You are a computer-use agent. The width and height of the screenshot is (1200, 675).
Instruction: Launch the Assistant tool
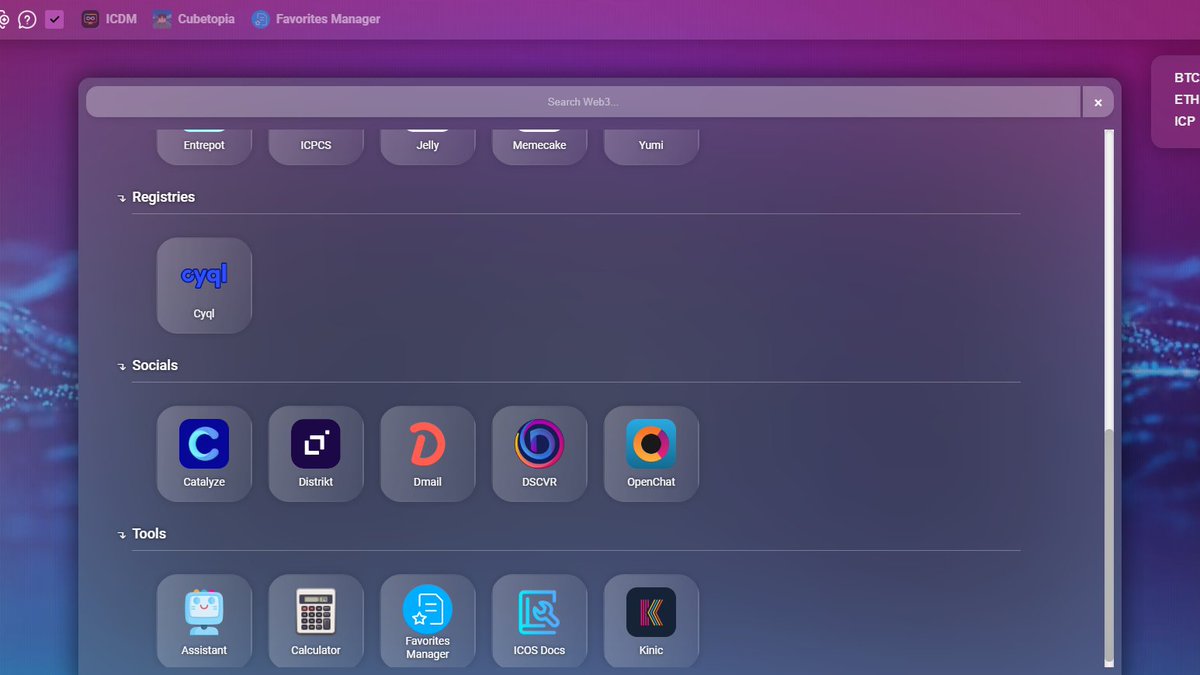(x=204, y=621)
